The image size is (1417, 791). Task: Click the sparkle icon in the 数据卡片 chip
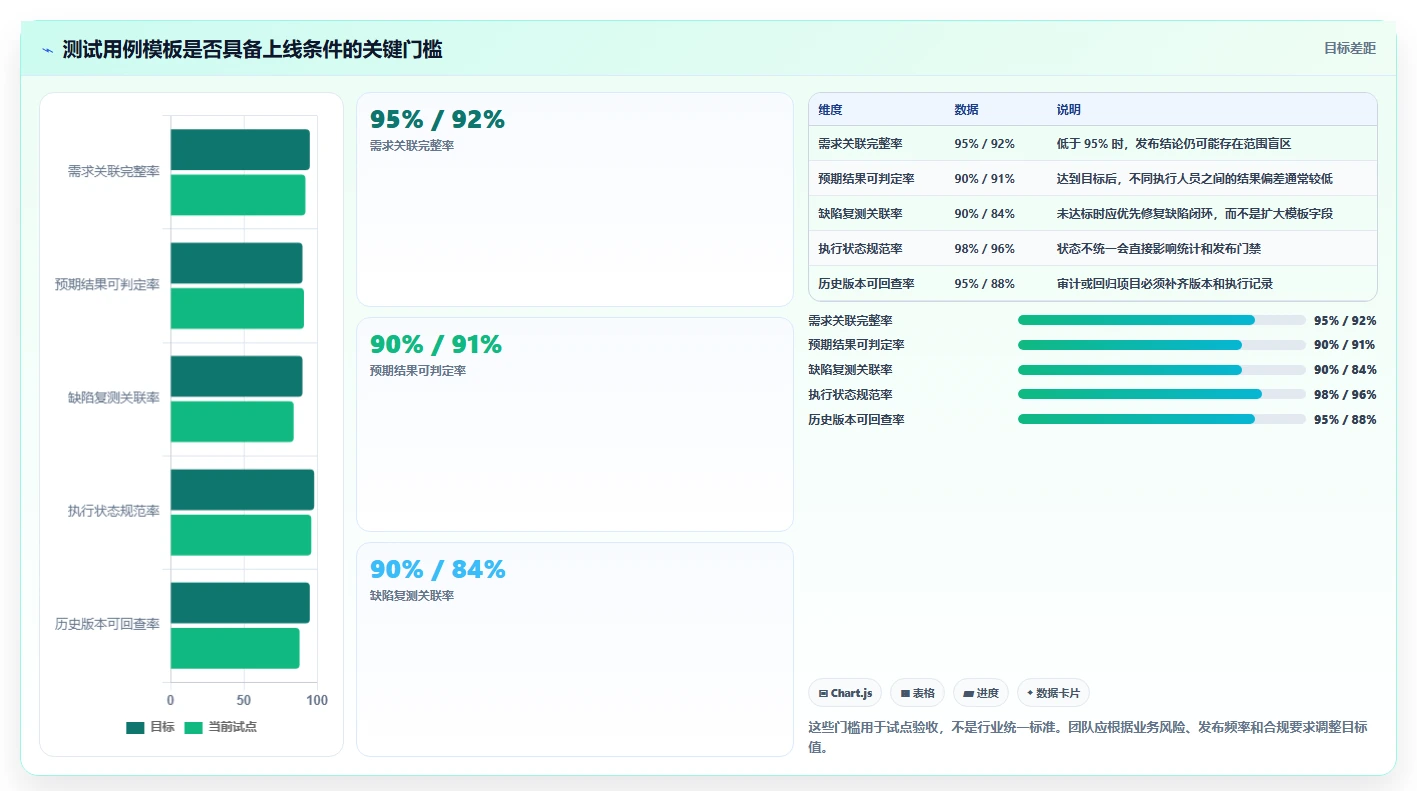click(1030, 693)
